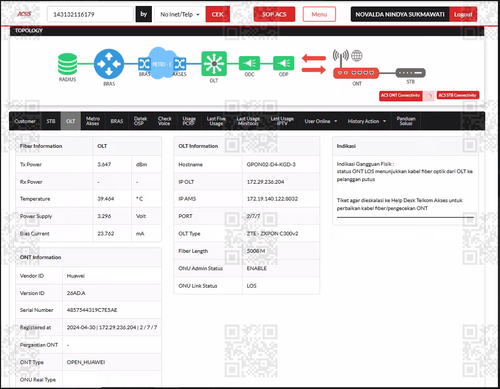500x389 pixels.
Task: Click the RADIUS database icon
Action: pyautogui.click(x=67, y=64)
